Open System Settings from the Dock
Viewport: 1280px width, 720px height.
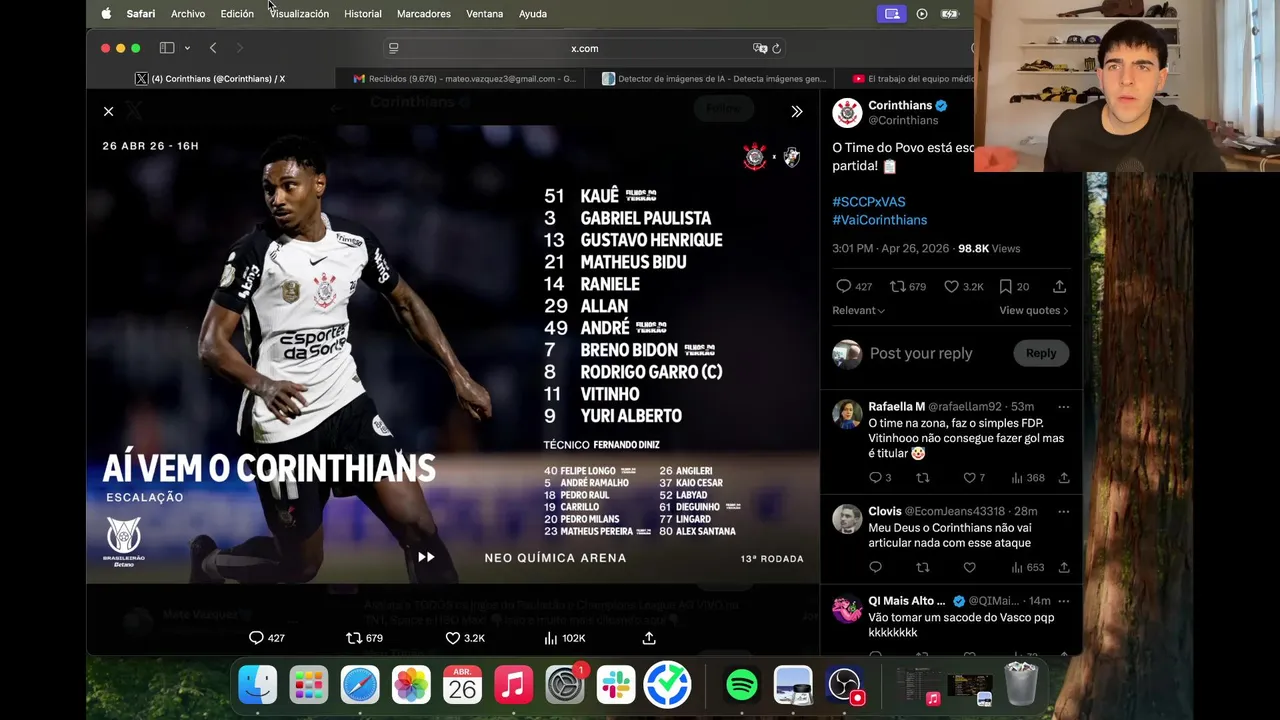565,686
